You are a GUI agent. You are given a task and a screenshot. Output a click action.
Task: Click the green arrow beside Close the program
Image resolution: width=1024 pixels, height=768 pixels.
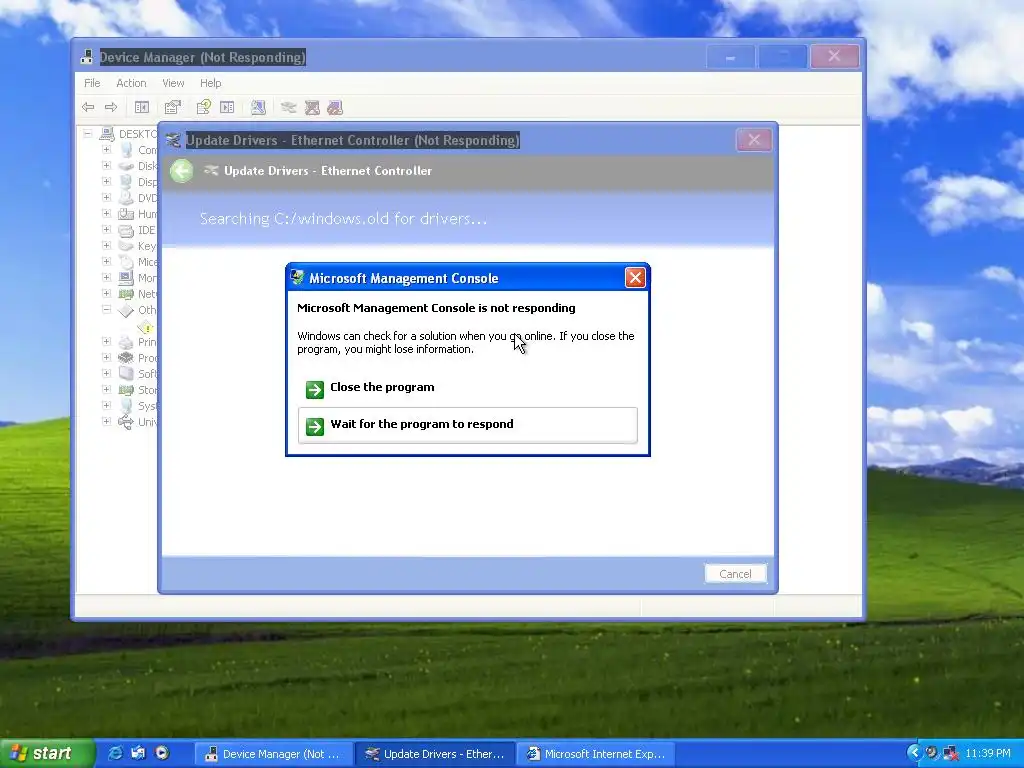[315, 389]
